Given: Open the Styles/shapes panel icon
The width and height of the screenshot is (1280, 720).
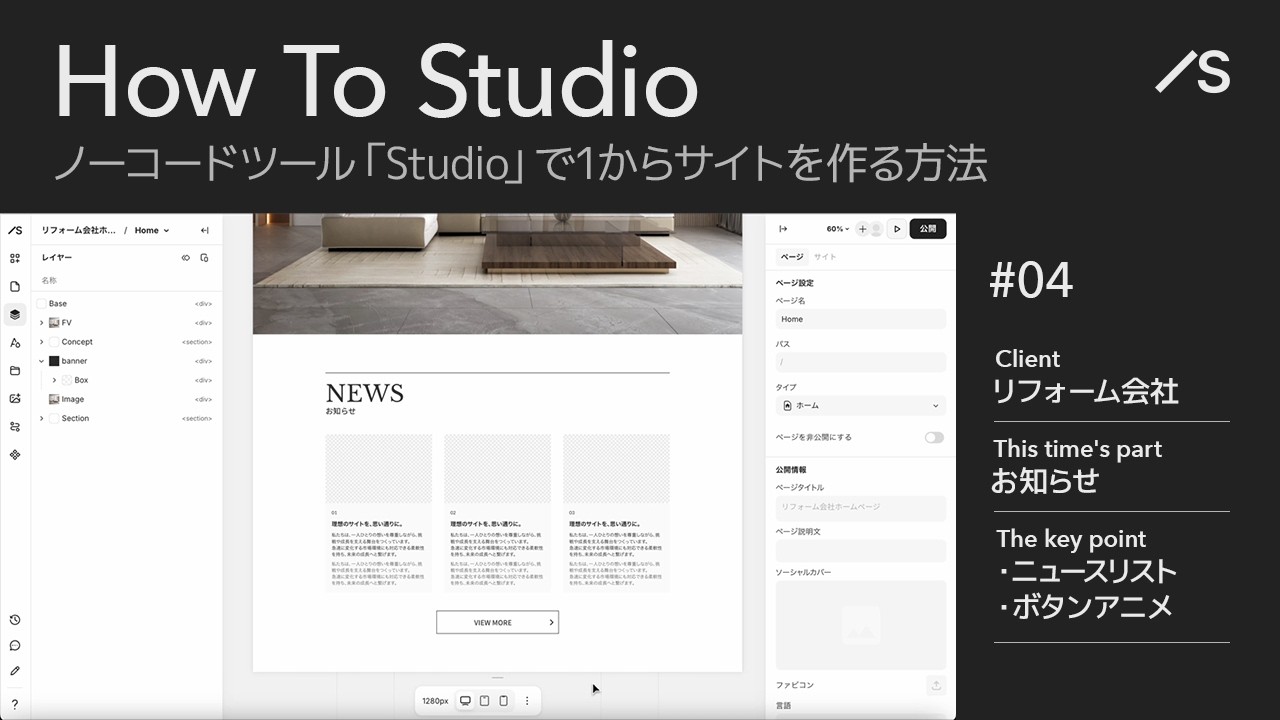Looking at the screenshot, I should (15, 342).
